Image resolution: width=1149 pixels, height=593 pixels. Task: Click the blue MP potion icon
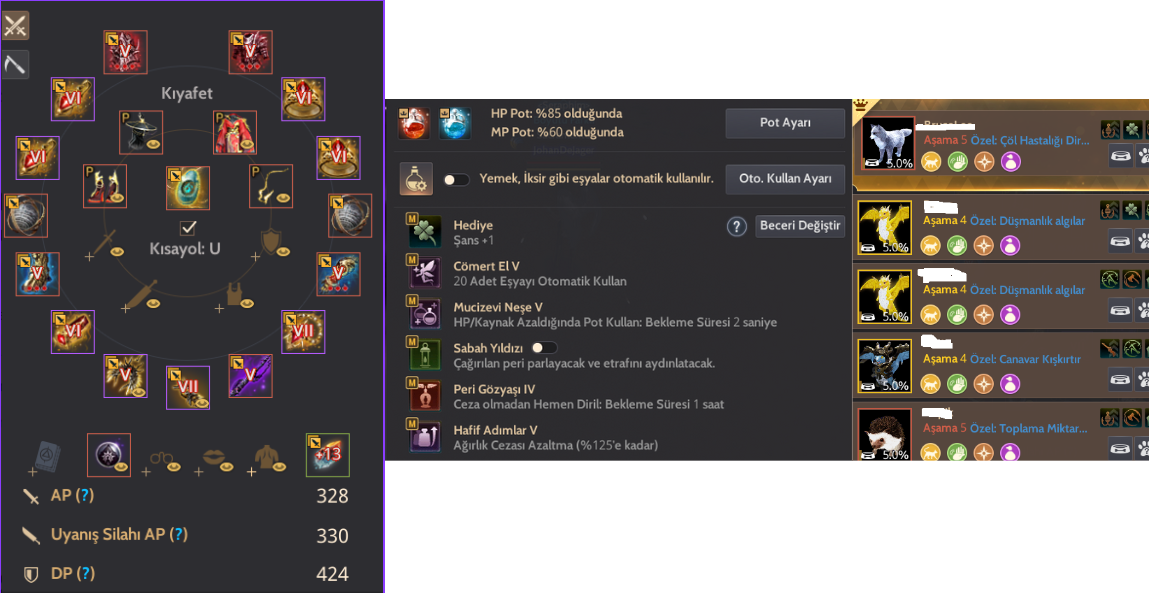point(454,123)
